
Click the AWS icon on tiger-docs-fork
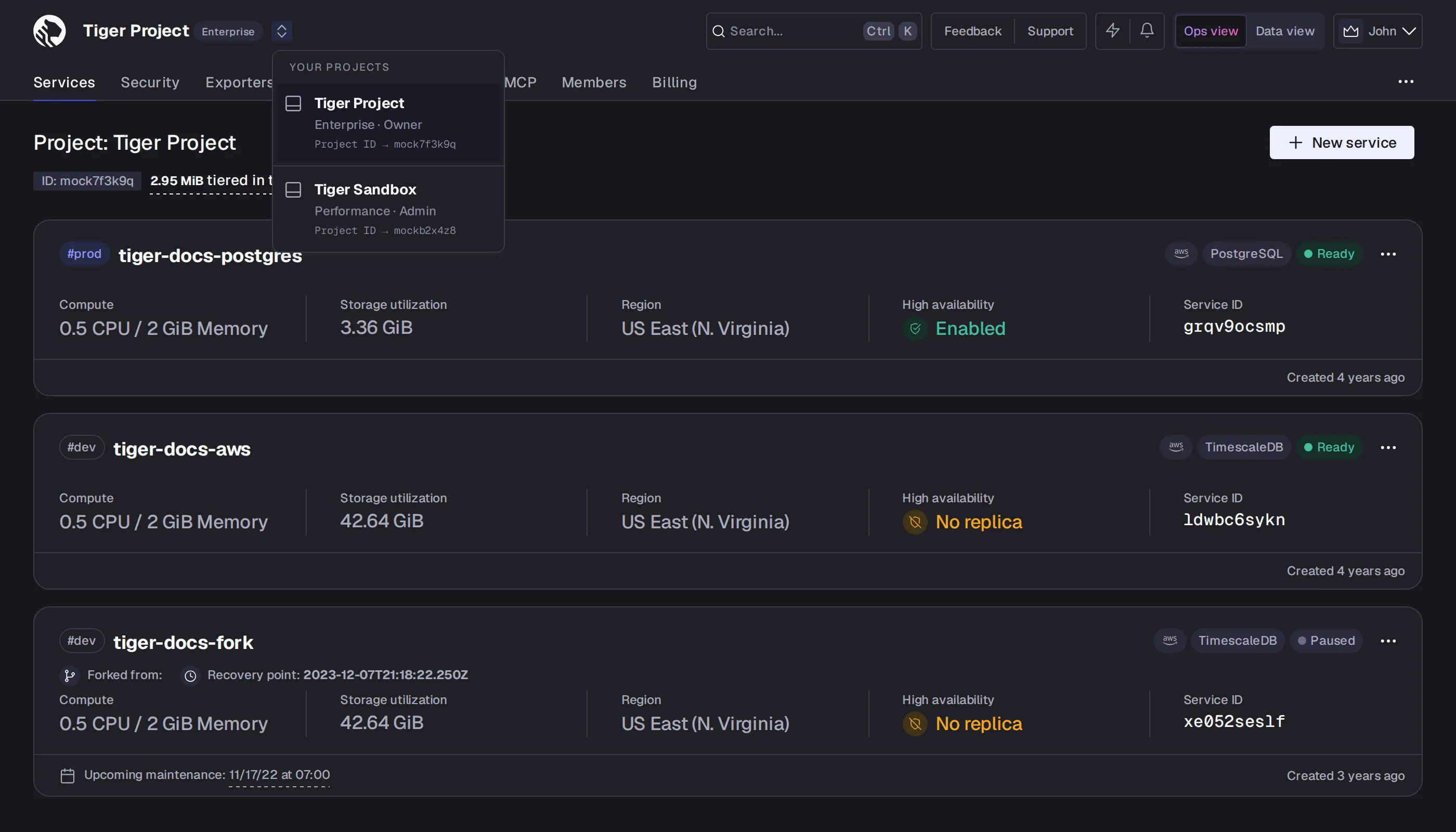point(1169,640)
